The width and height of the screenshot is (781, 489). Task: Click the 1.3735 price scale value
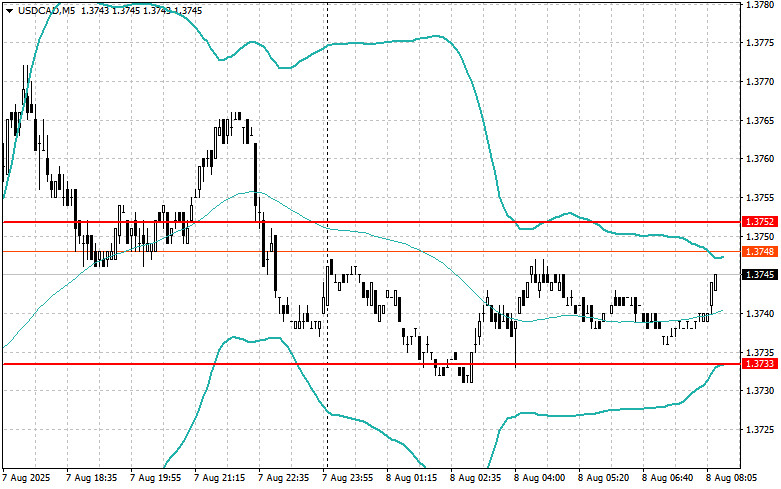click(x=760, y=352)
